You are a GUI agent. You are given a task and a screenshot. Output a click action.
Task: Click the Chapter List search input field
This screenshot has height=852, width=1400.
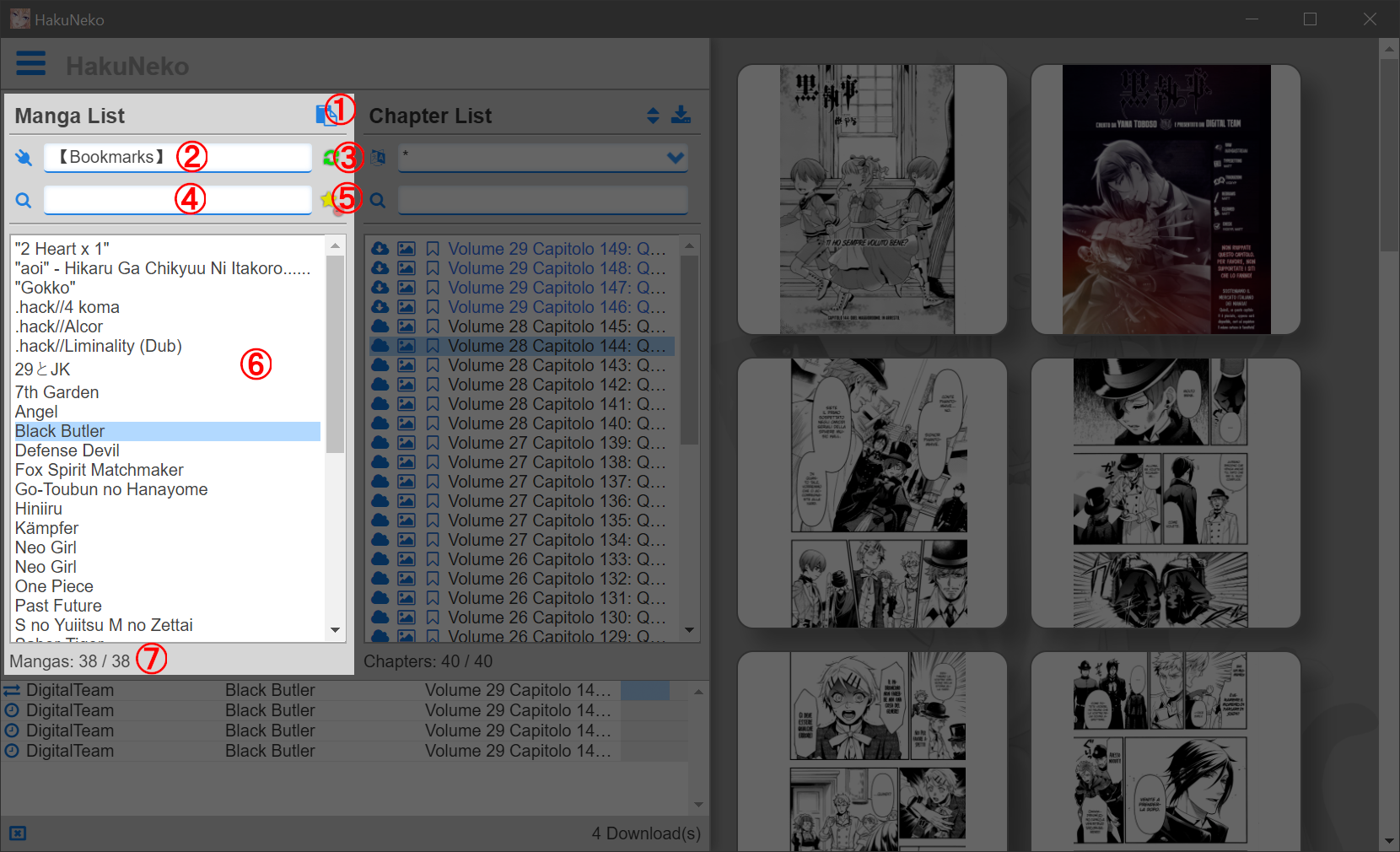point(543,200)
